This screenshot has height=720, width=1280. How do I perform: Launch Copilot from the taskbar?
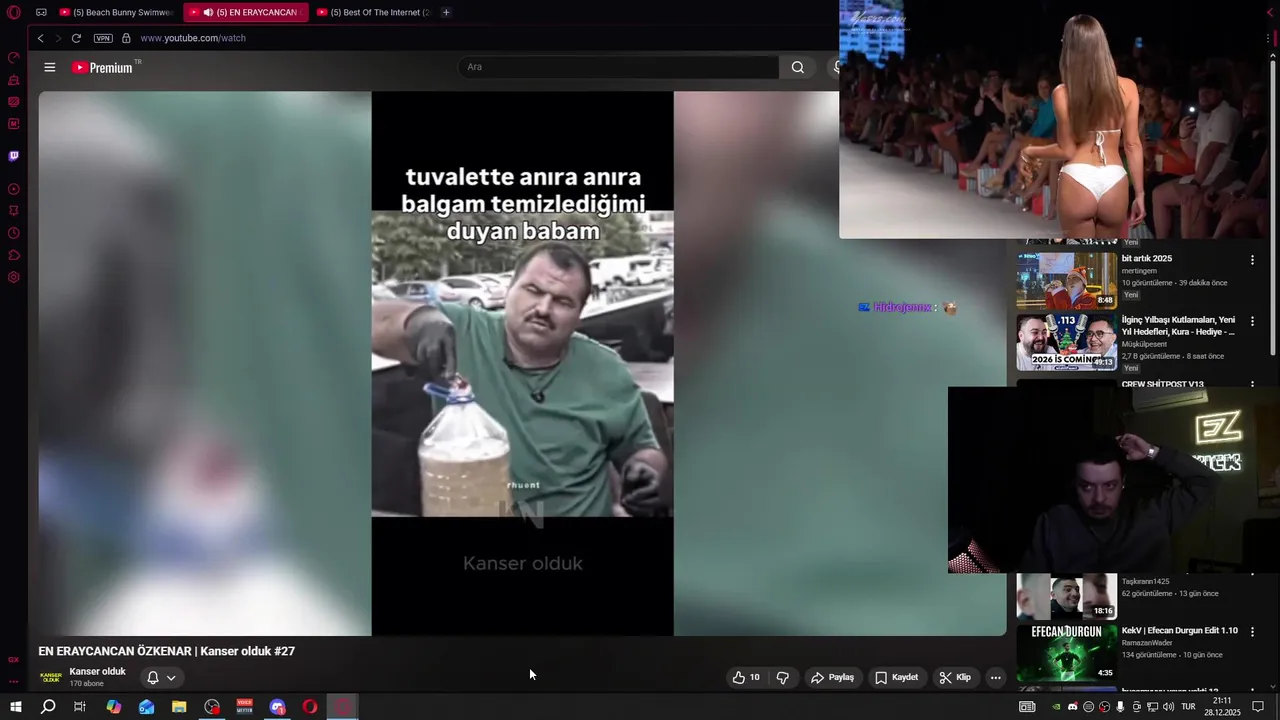113,707
